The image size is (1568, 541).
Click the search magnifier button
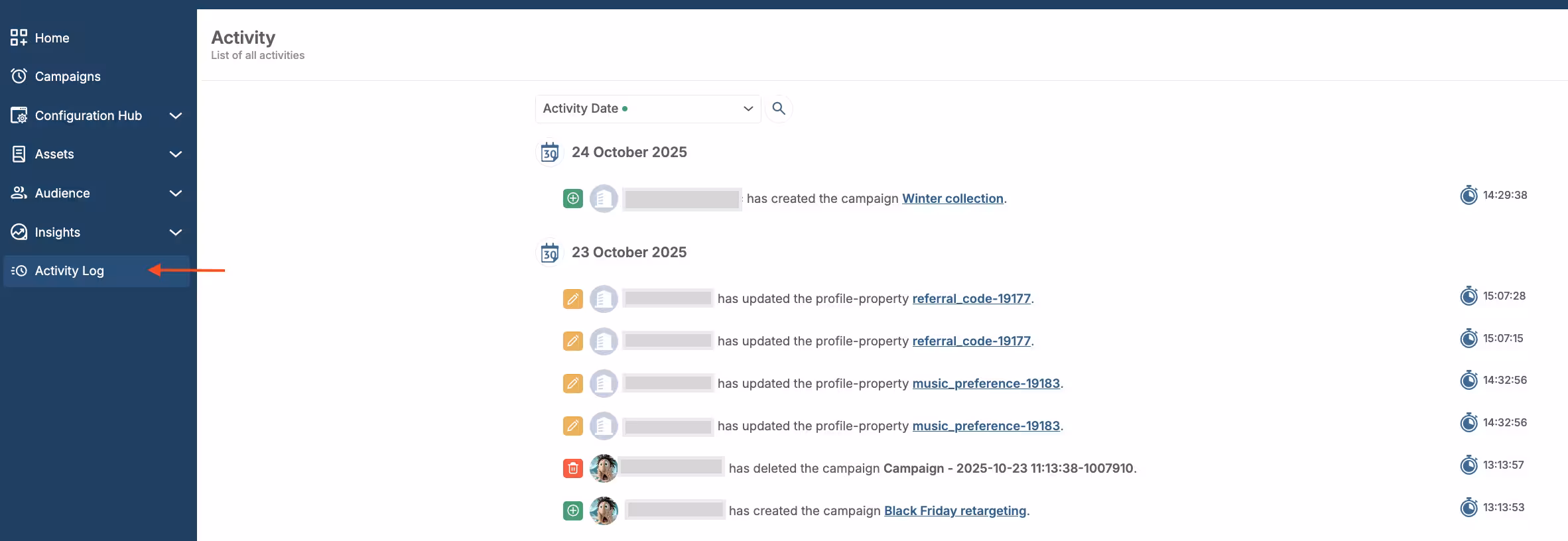click(779, 109)
